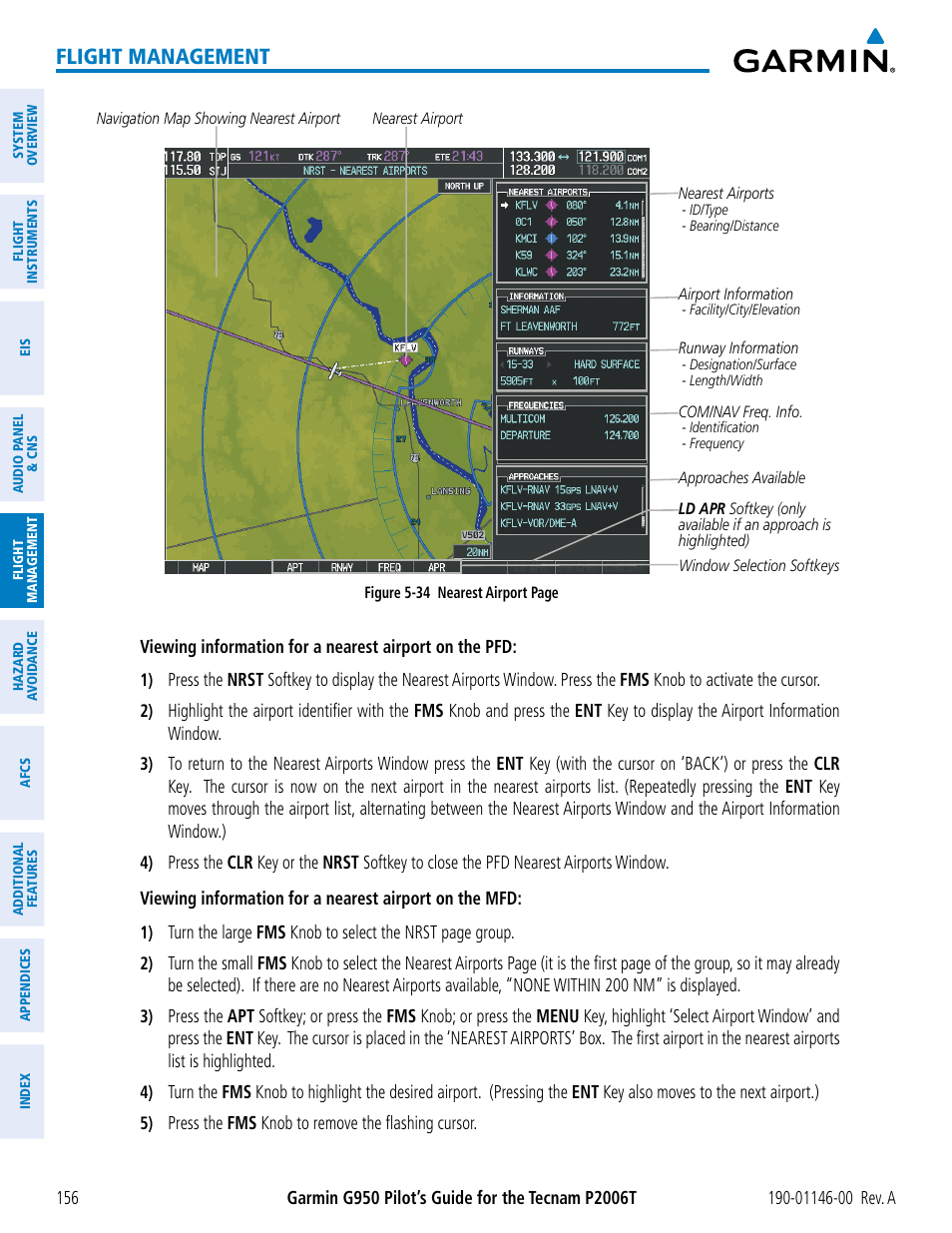Select the FREQ softkey
The width and height of the screenshot is (952, 1233).
click(x=389, y=567)
